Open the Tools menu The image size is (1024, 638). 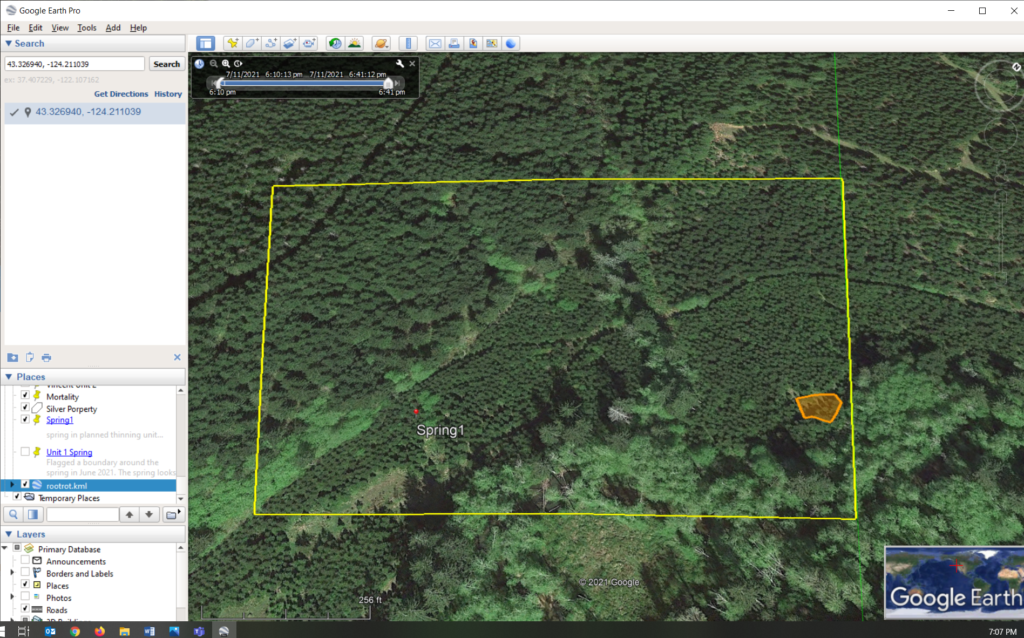86,27
